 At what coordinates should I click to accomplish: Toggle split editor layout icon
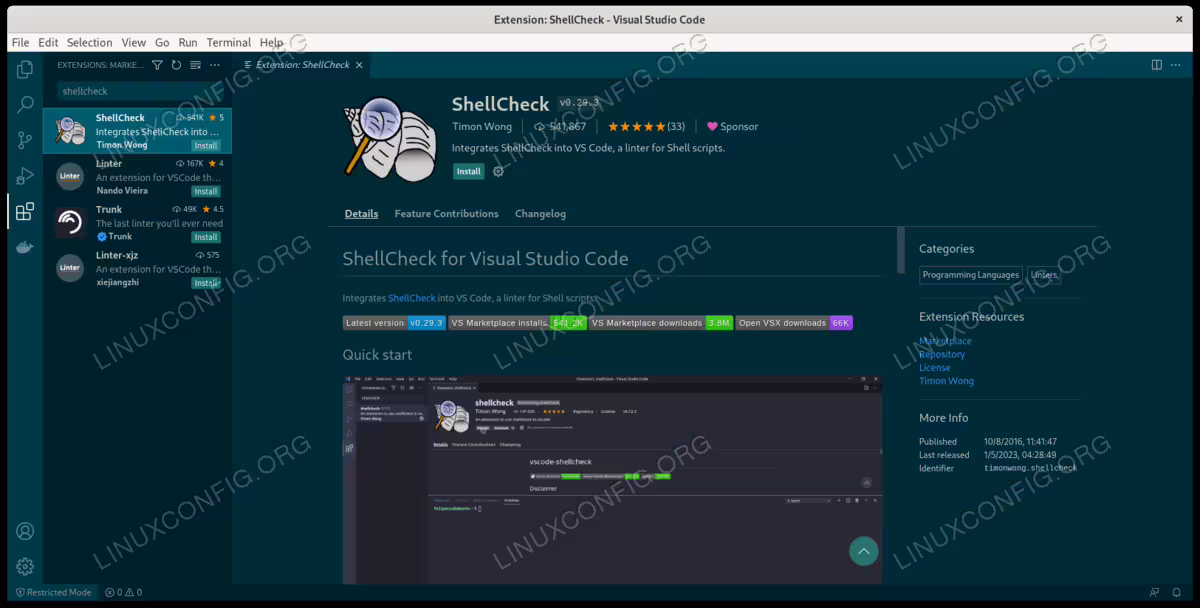tap(1157, 65)
